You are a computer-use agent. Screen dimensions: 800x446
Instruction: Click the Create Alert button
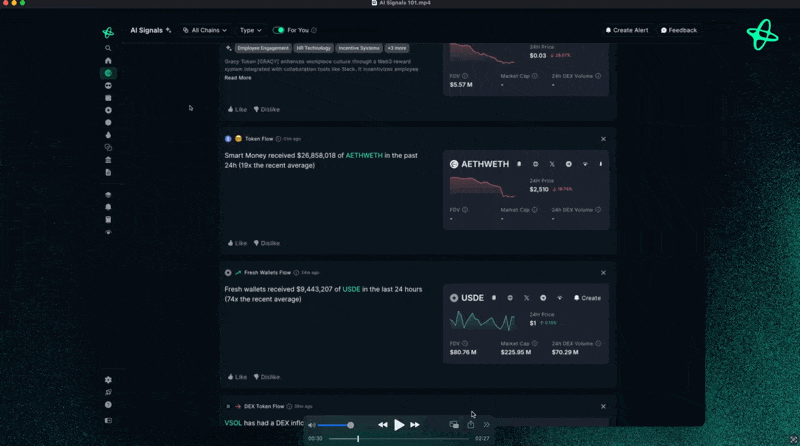coord(627,31)
